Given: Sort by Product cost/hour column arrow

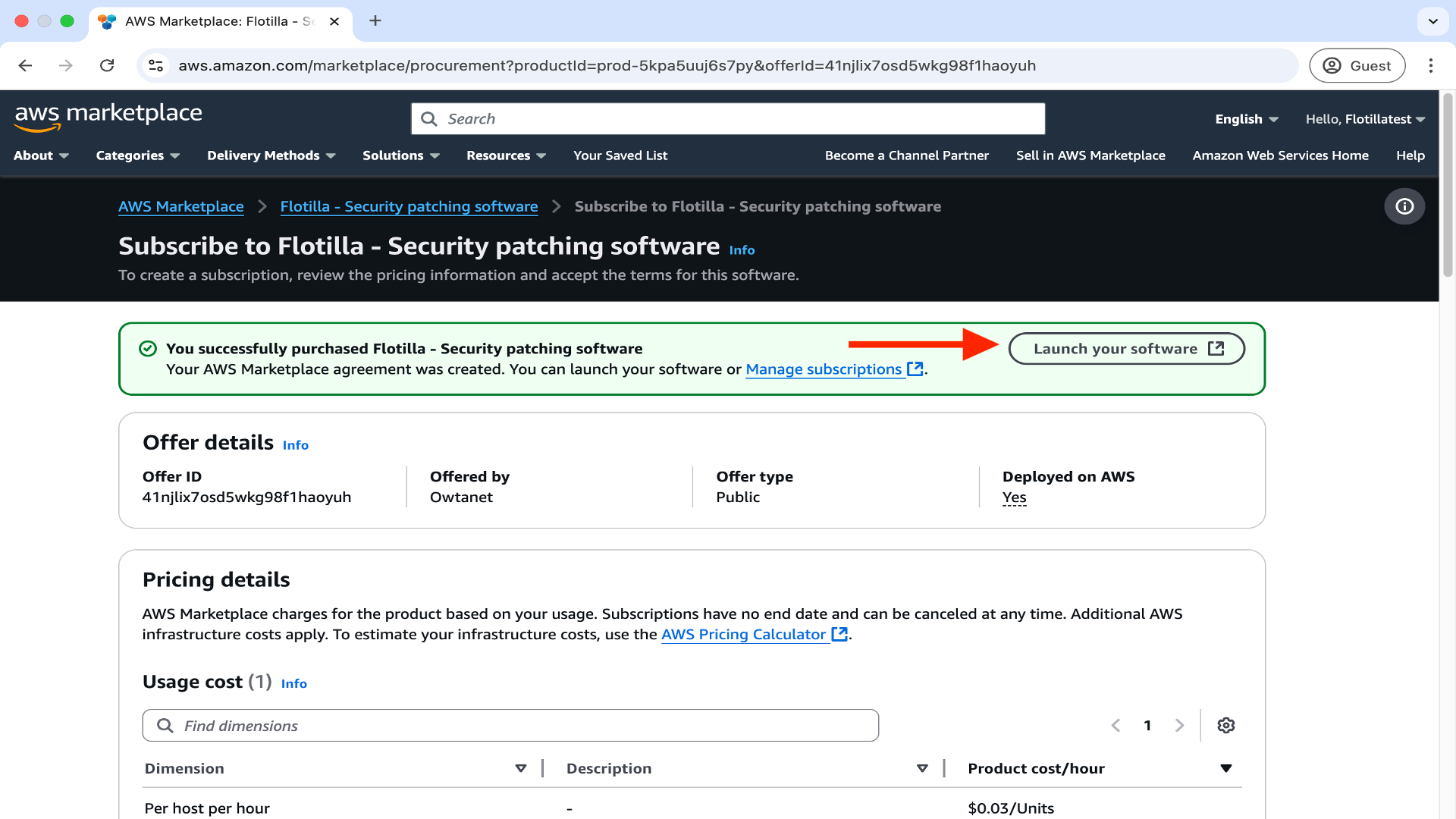Looking at the screenshot, I should [x=1225, y=768].
